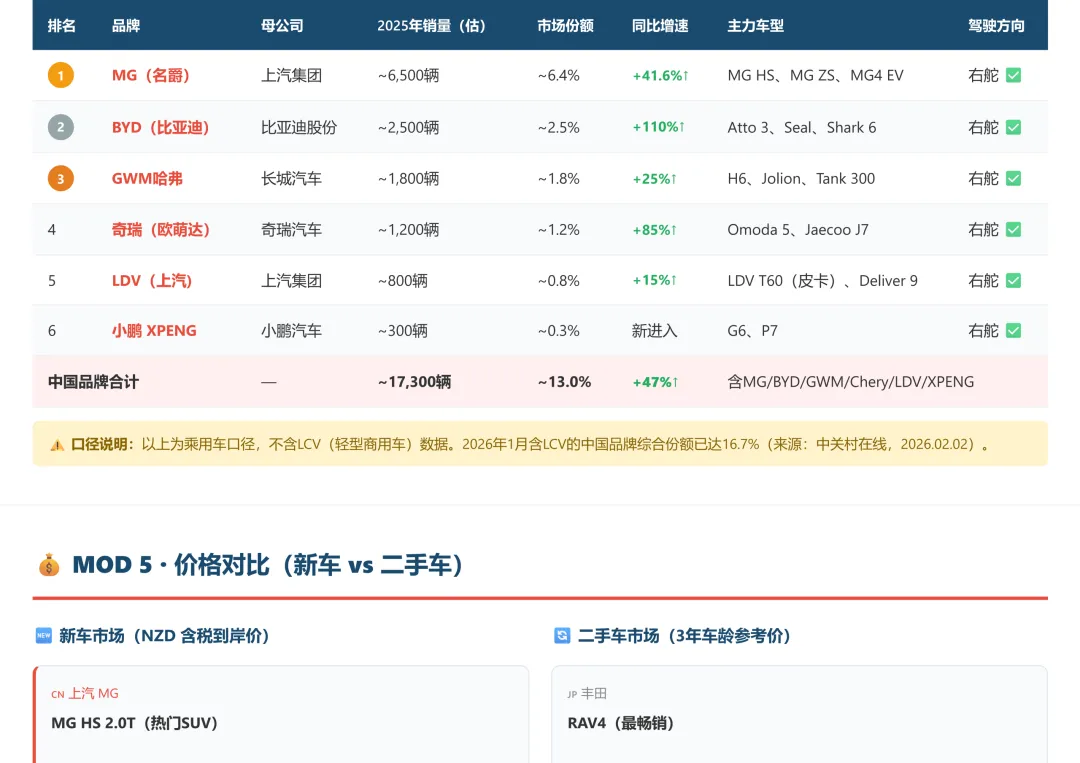Click the green check in LDV row
This screenshot has width=1080, height=763.
[x=1013, y=280]
